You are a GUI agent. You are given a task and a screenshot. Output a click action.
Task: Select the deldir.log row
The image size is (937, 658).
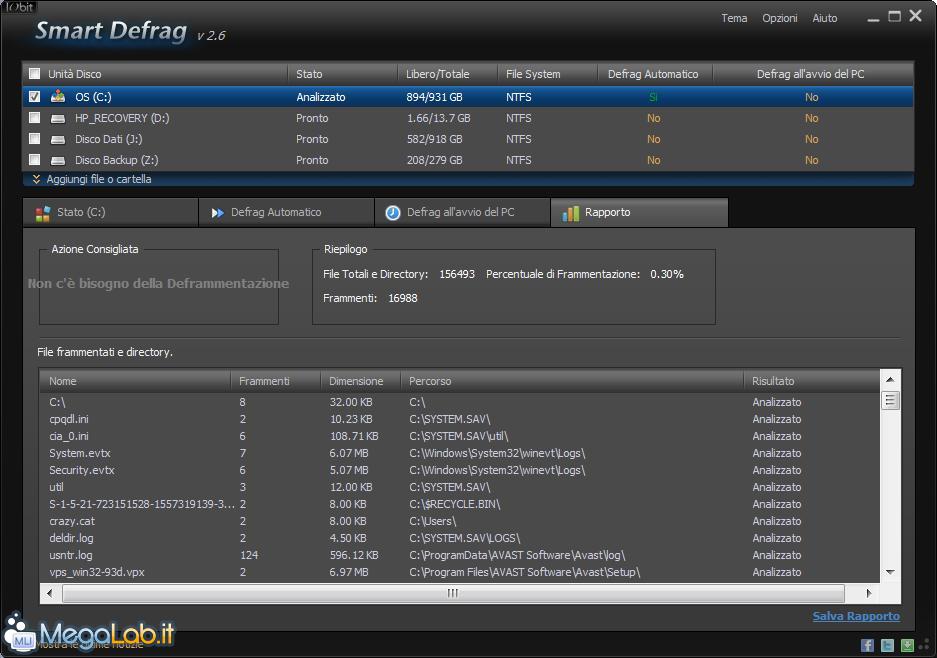tap(460, 538)
